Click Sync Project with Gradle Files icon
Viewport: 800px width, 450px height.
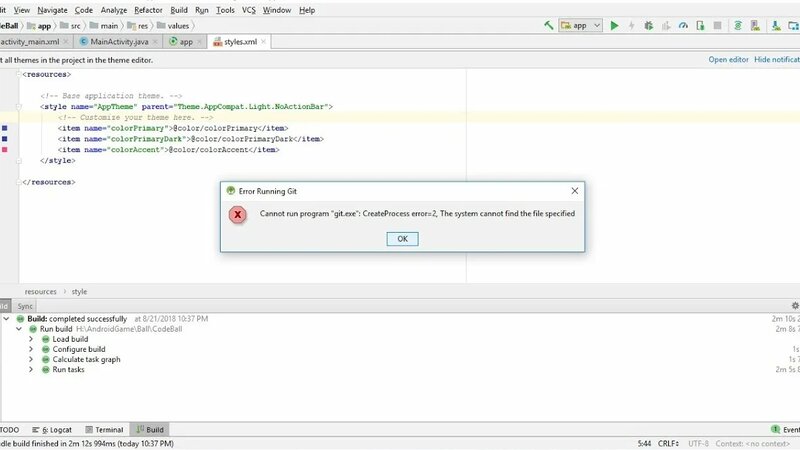pyautogui.click(x=738, y=25)
